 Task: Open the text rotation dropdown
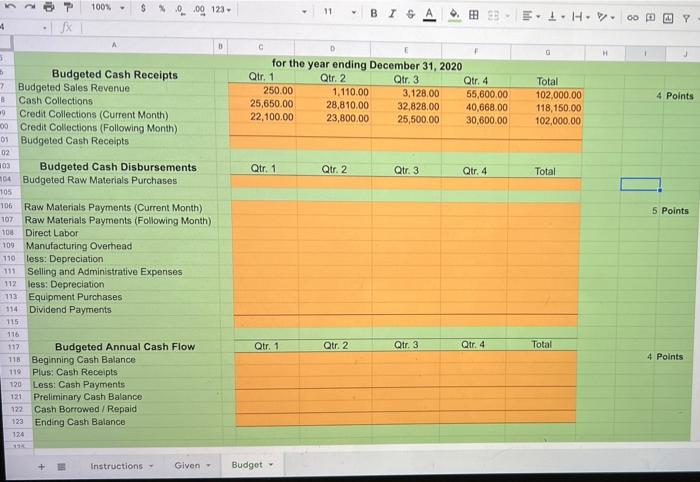coord(606,17)
